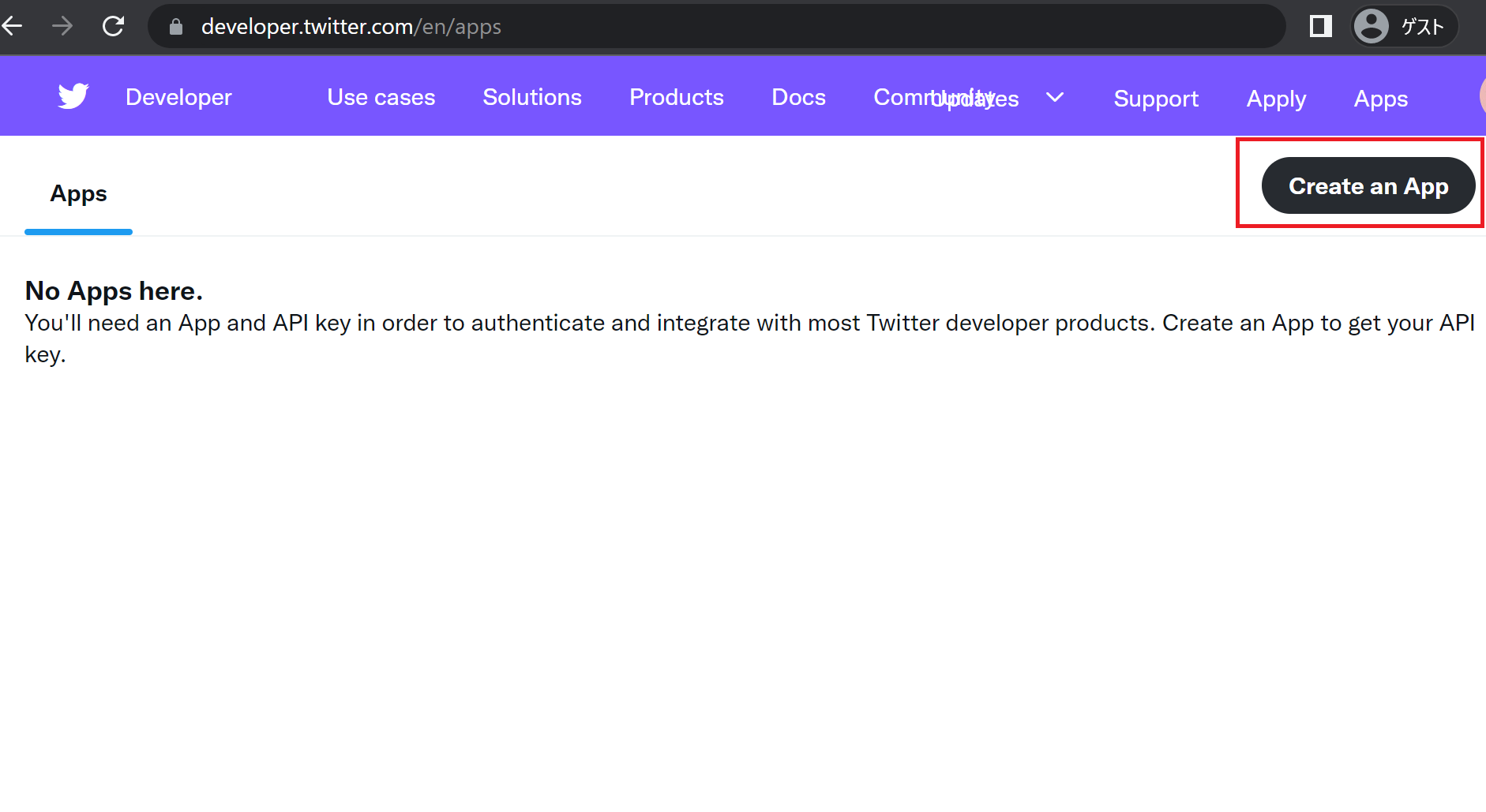This screenshot has height=812, width=1486.
Task: Navigate back using the browser back arrow
Action: (14, 25)
